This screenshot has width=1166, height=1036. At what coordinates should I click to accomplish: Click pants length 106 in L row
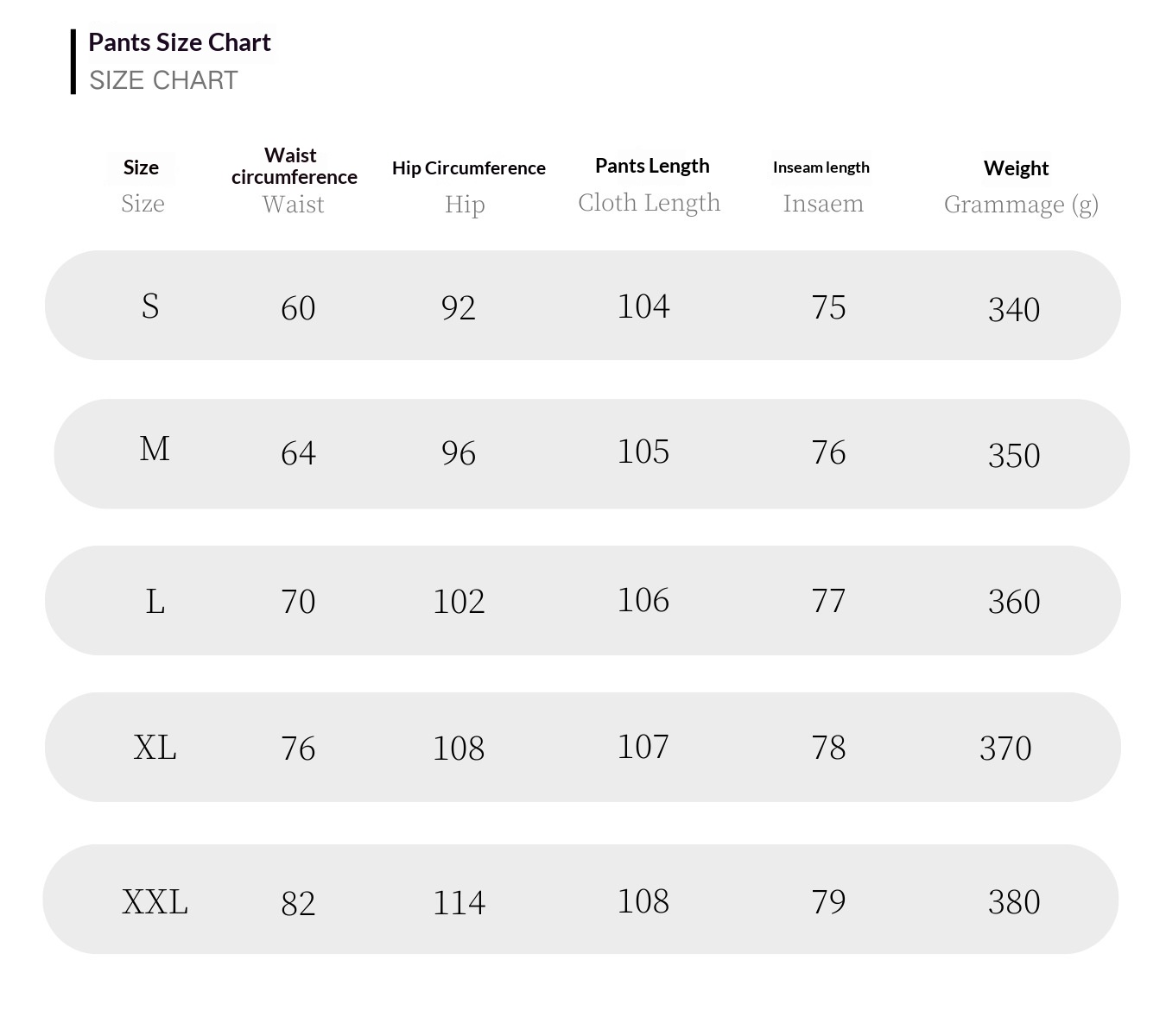pyautogui.click(x=643, y=600)
